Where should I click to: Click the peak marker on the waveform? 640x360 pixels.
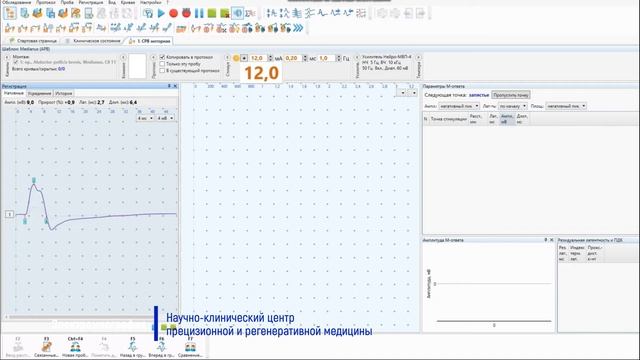tap(34, 180)
